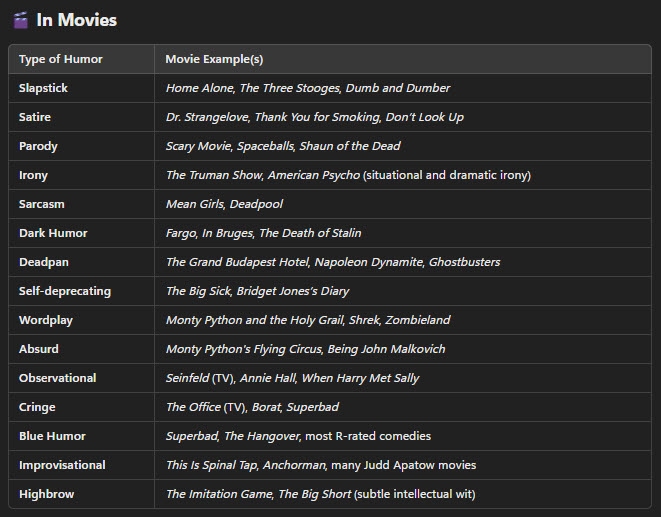Click This Is Spinal Tap title
The image size is (661, 517).
(x=210, y=465)
